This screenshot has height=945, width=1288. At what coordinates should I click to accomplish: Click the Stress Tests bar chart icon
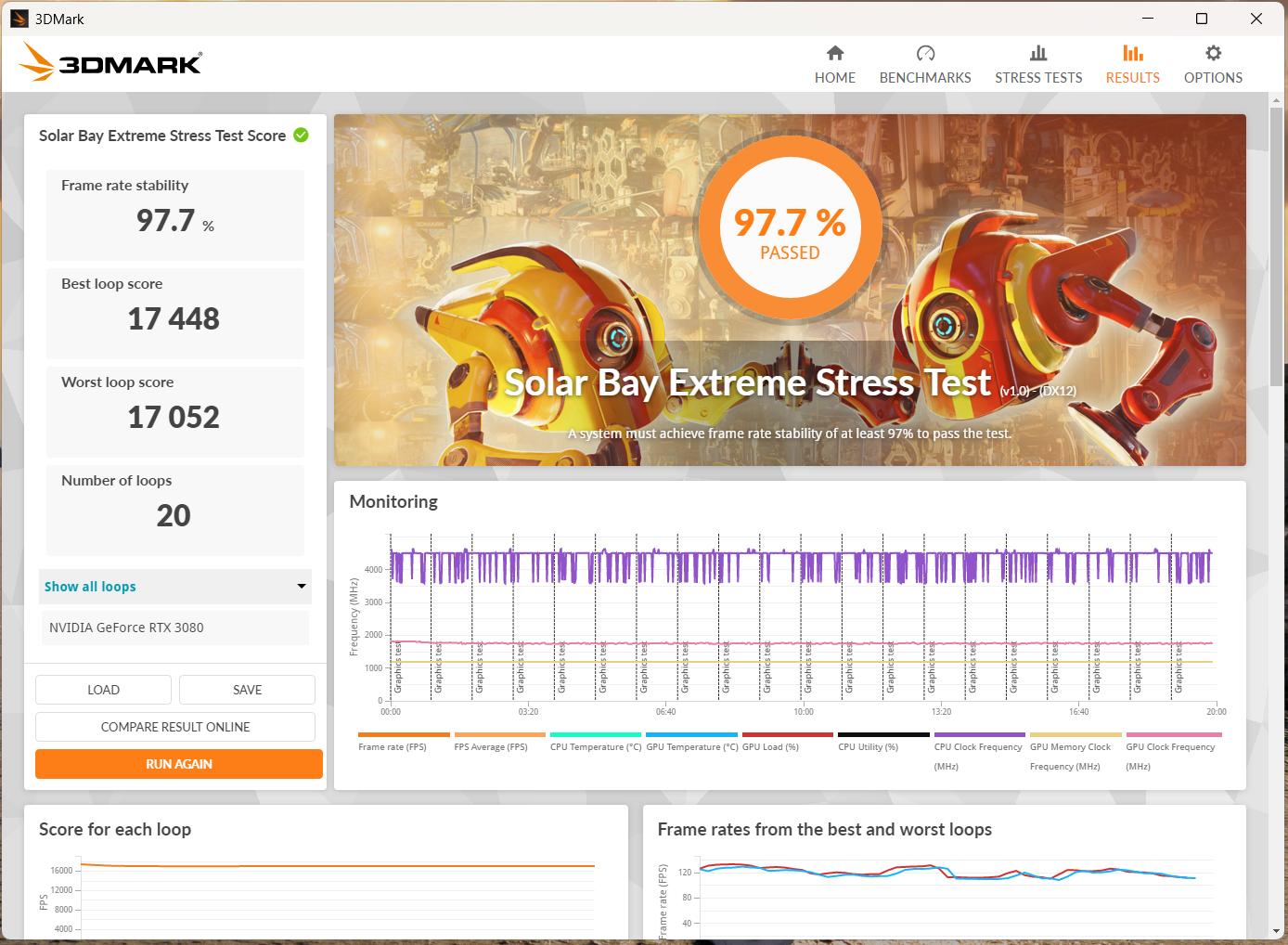[x=1038, y=53]
